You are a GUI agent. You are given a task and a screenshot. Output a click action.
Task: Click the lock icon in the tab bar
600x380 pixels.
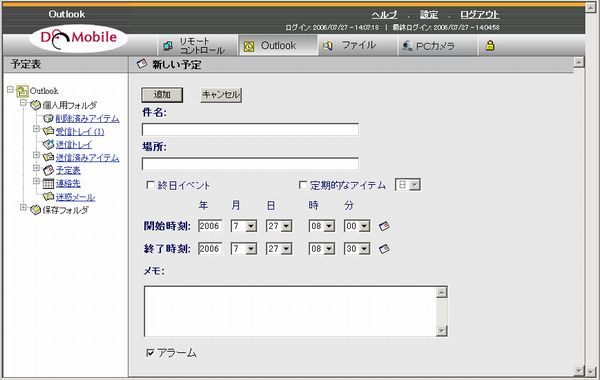pos(490,46)
